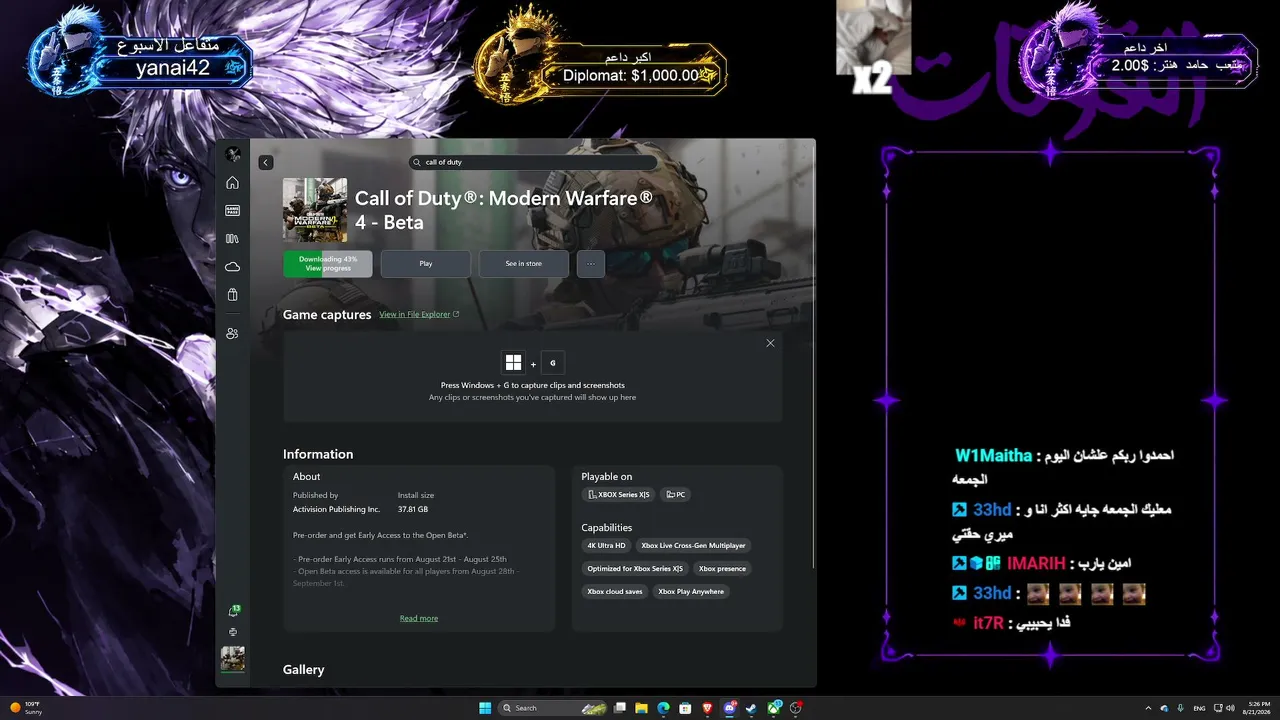Click the microphone tray icon
Screen dimensions: 1280x720
point(1181,708)
